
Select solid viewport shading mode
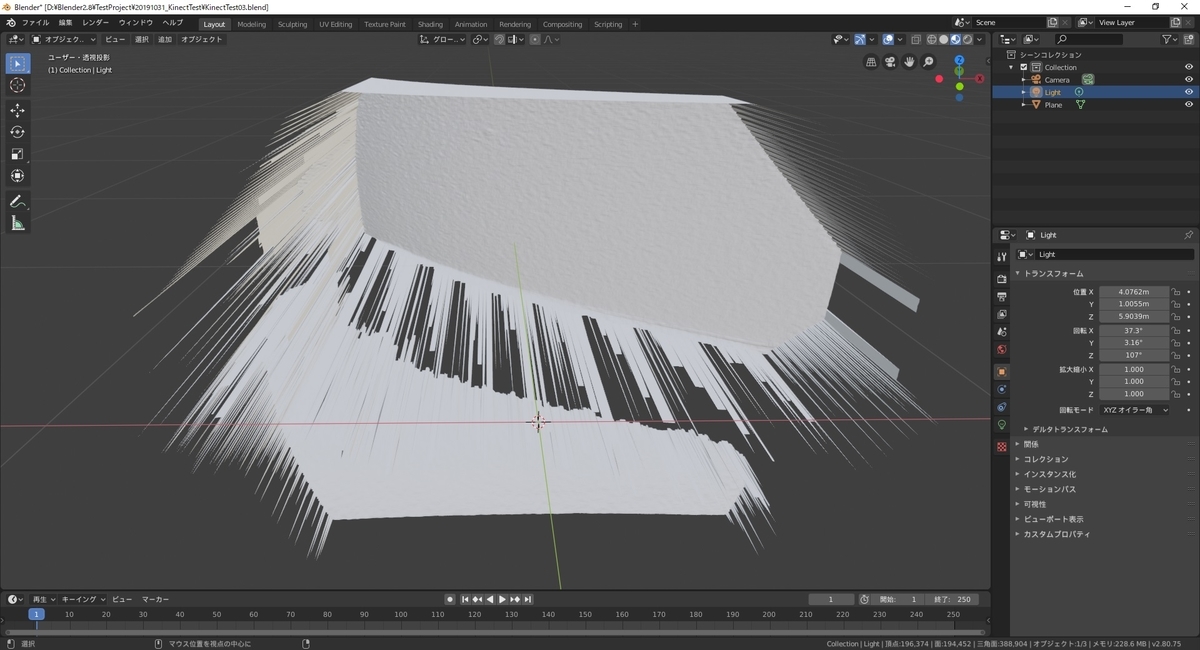pos(943,39)
